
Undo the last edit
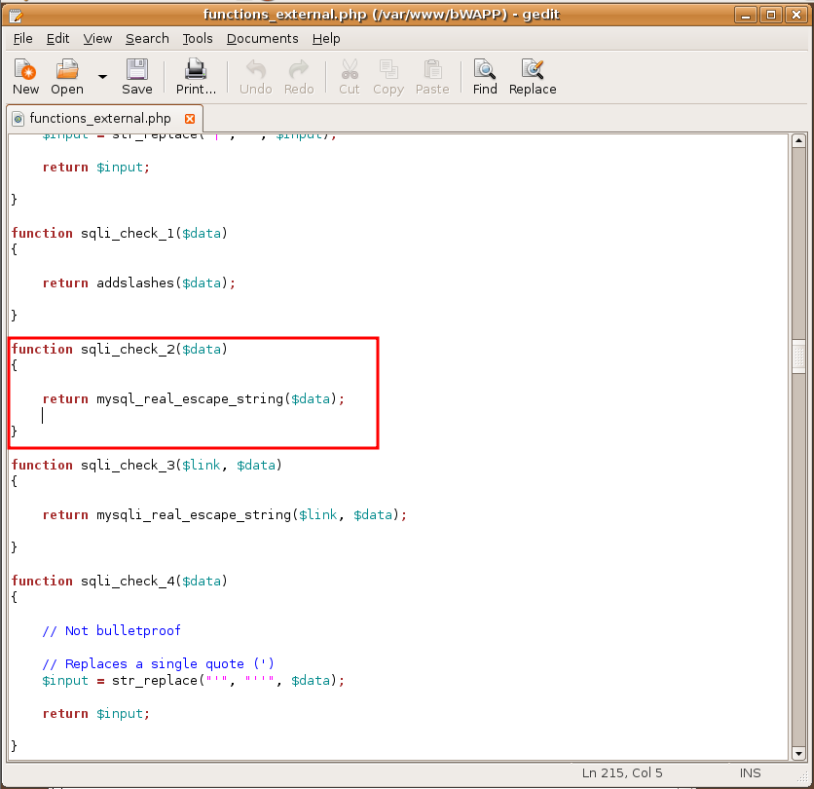point(255,75)
